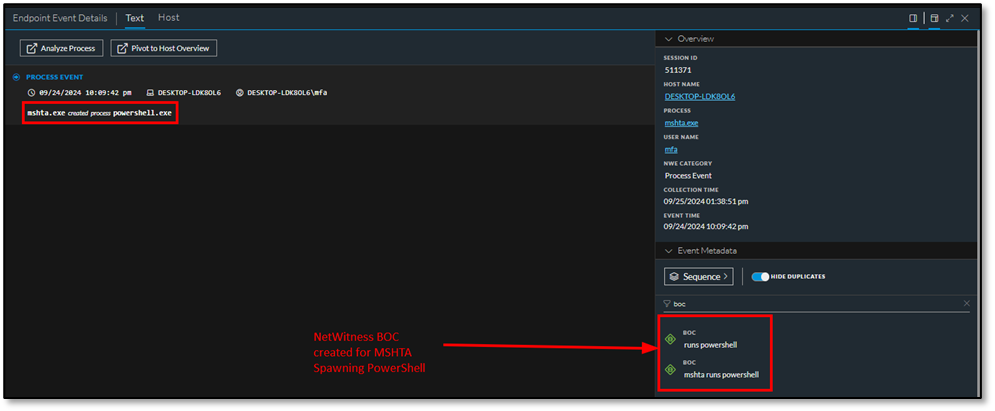Click the Endpoint Event Details title
995x411 pixels.
(x=60, y=18)
